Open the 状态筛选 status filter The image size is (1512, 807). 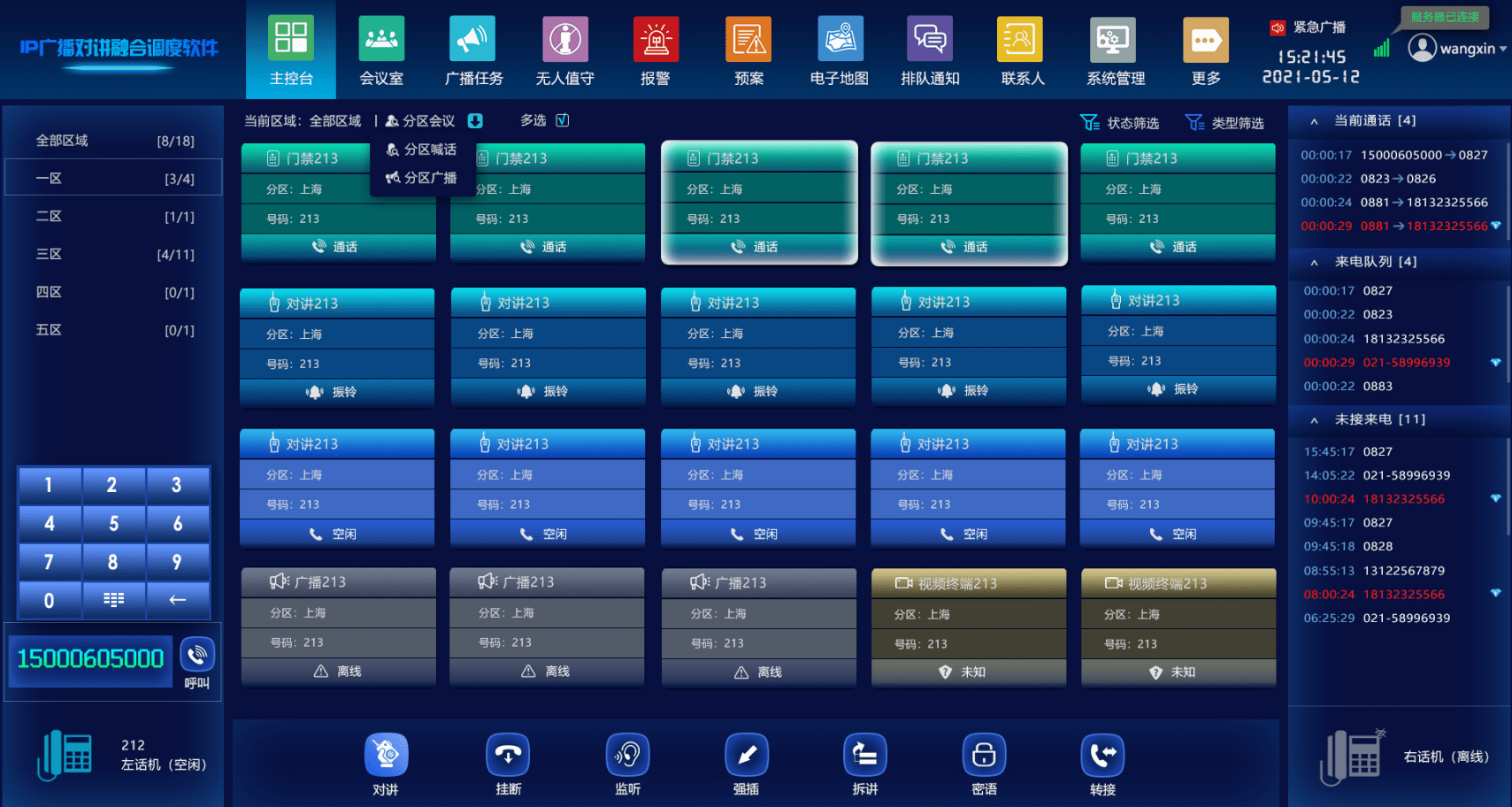[x=1120, y=123]
